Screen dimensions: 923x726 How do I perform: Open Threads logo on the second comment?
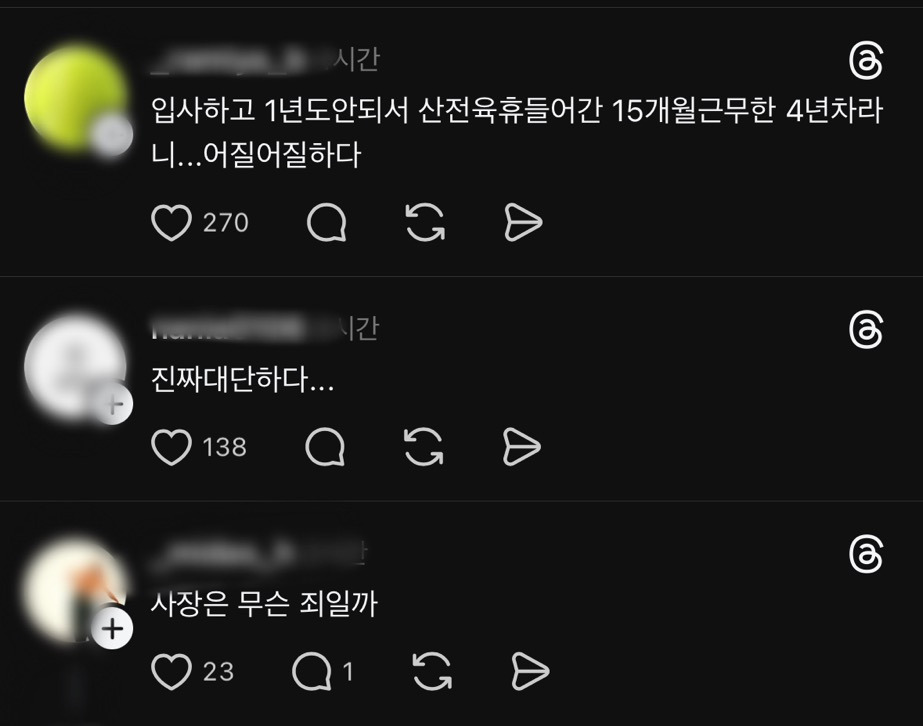point(866,330)
